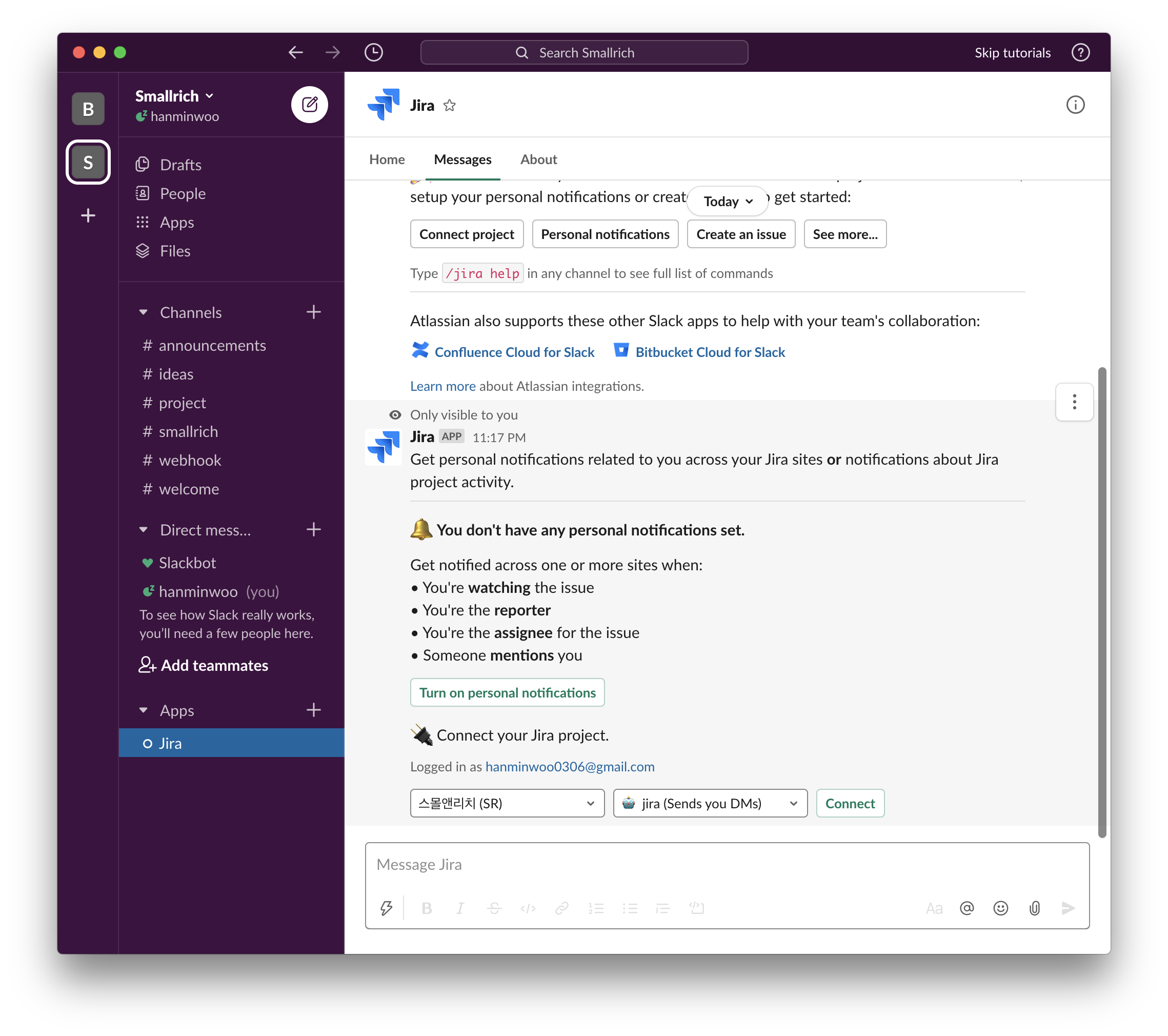Click the compose new message icon

tap(309, 105)
